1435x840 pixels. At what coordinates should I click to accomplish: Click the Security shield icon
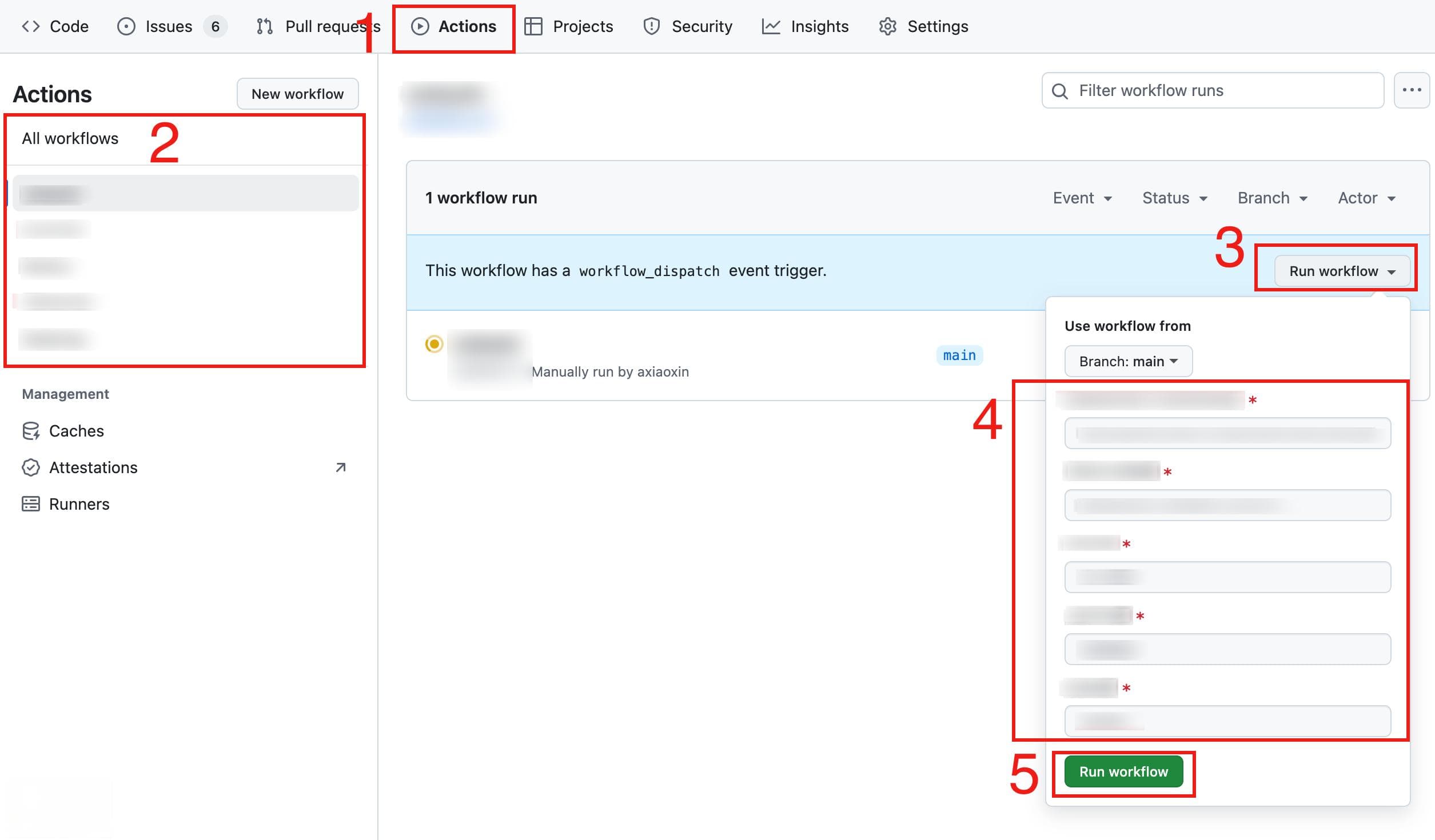point(652,26)
